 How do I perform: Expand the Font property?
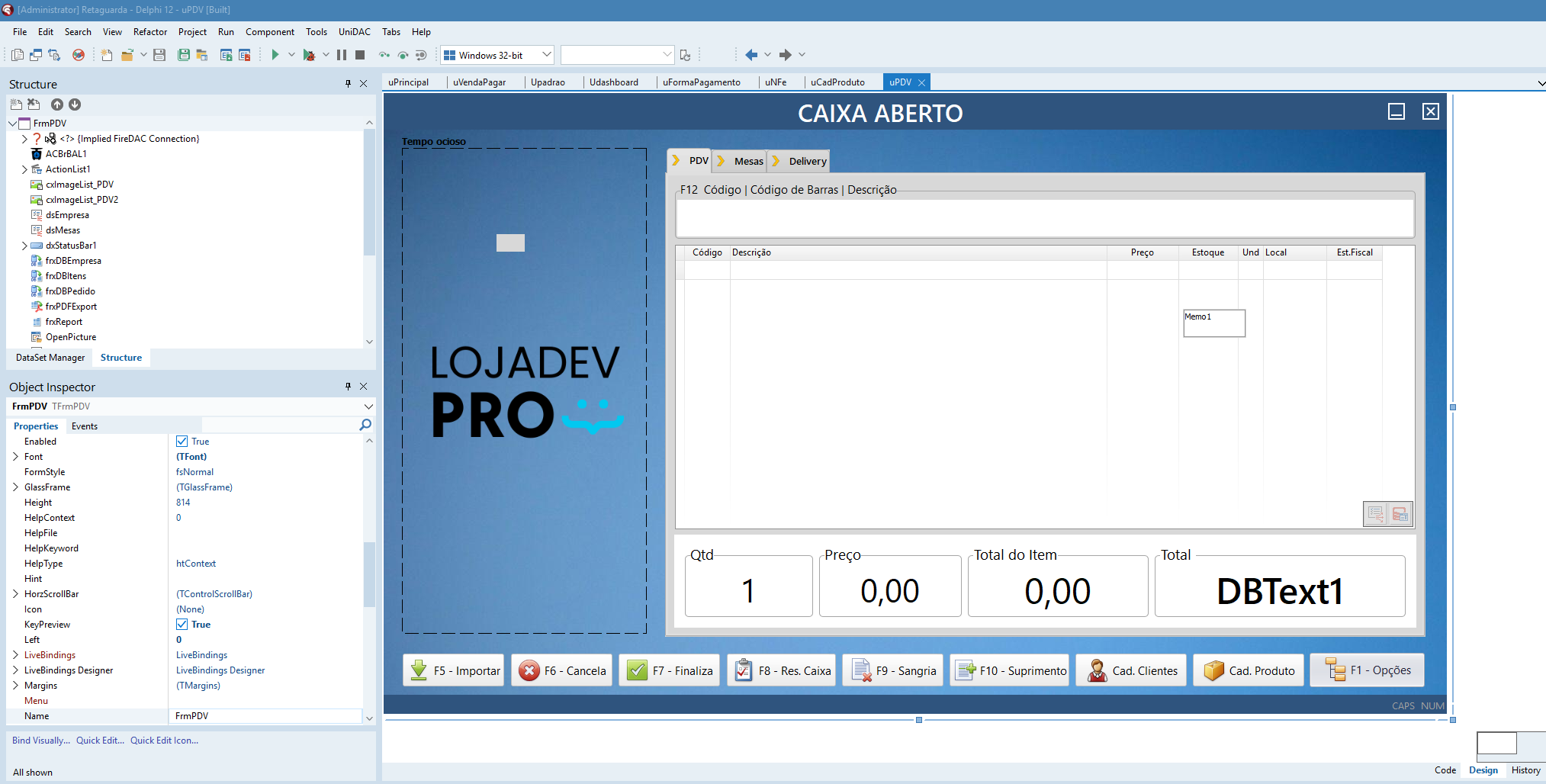point(15,457)
